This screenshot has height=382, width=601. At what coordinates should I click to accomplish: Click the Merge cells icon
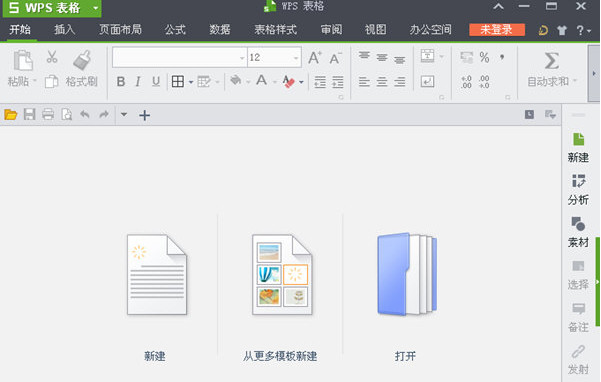(x=427, y=56)
